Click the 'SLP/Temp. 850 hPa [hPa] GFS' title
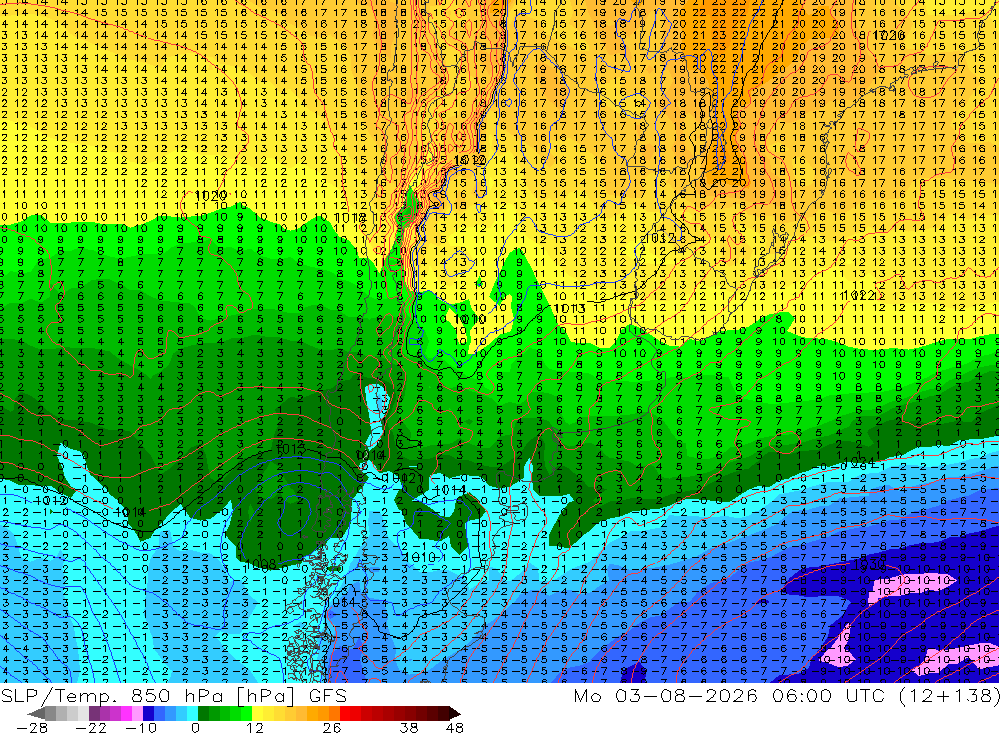 (174, 695)
